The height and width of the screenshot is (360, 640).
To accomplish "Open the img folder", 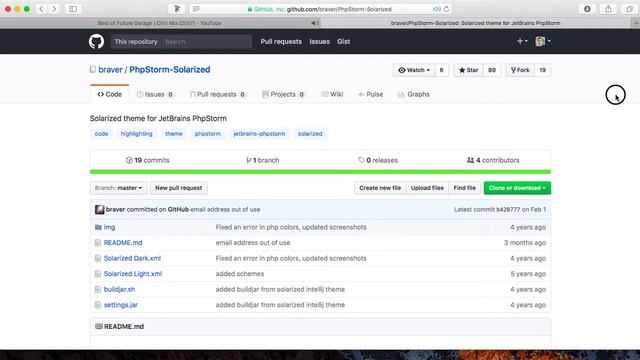I will coord(109,227).
